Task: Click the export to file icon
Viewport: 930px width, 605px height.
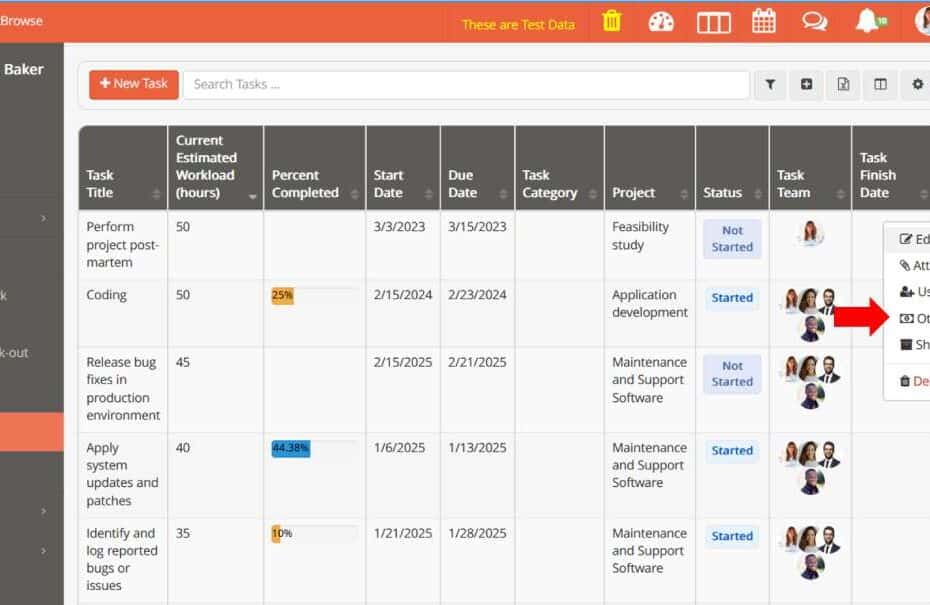Action: [843, 85]
